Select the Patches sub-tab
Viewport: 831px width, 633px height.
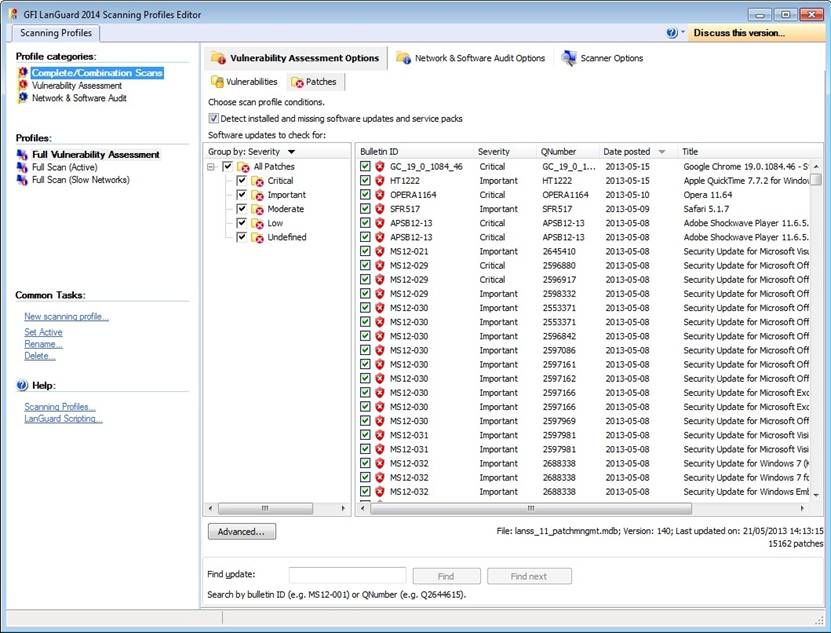[314, 82]
